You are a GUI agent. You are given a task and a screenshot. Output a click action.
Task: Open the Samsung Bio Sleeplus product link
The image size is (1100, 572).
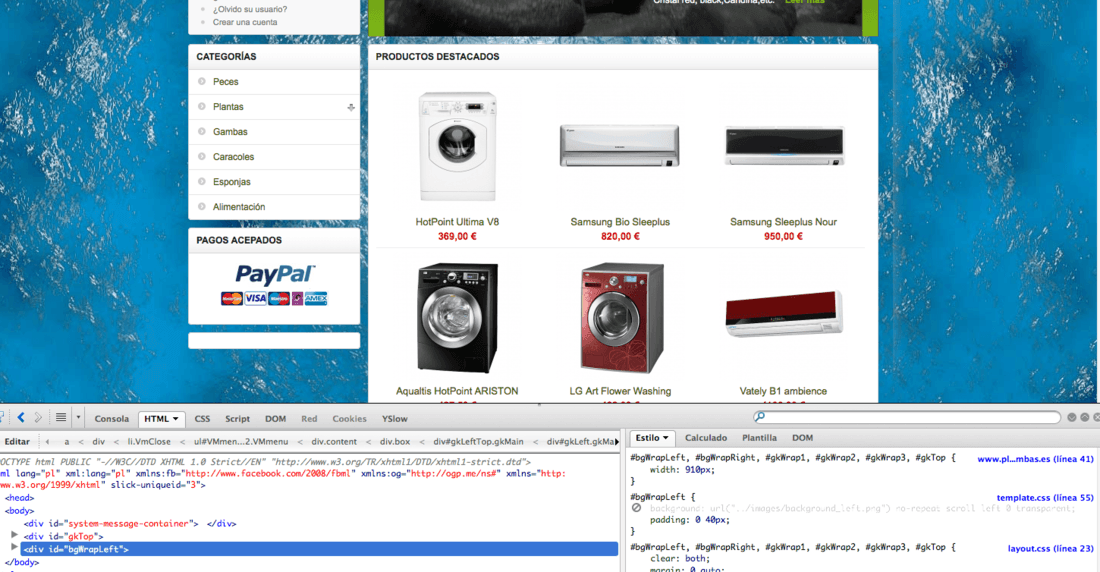620,222
